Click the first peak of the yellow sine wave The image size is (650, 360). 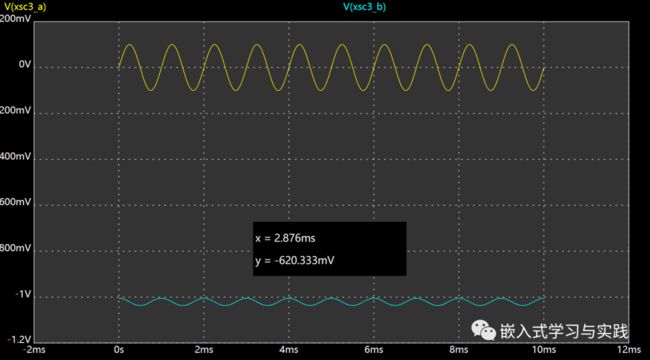point(130,44)
